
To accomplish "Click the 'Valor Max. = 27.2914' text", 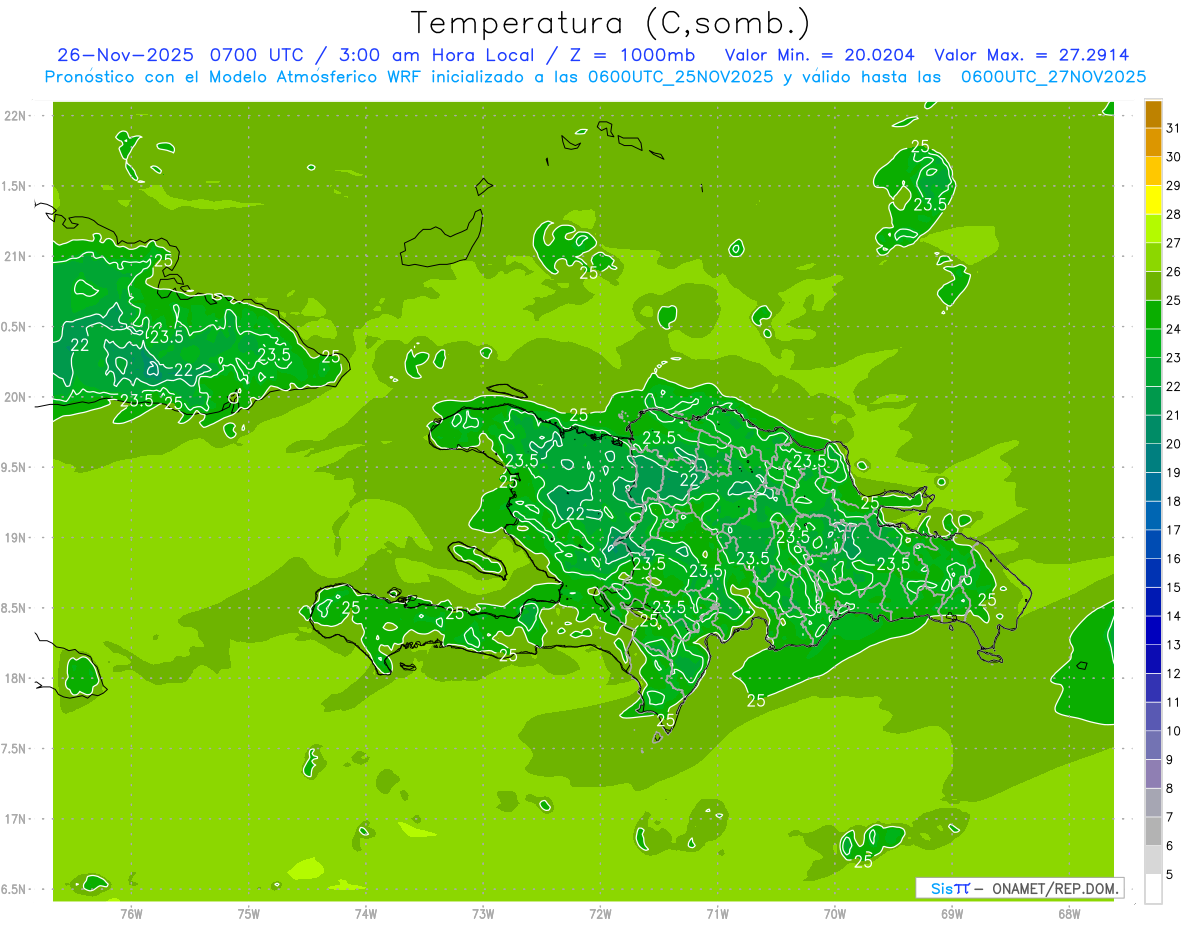I will (x=1032, y=55).
